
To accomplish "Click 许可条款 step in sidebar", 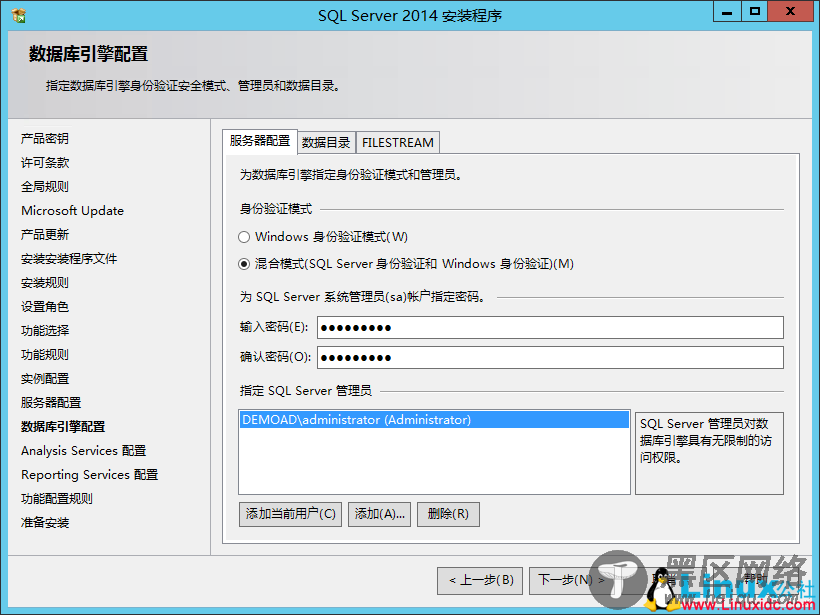I will (45, 163).
